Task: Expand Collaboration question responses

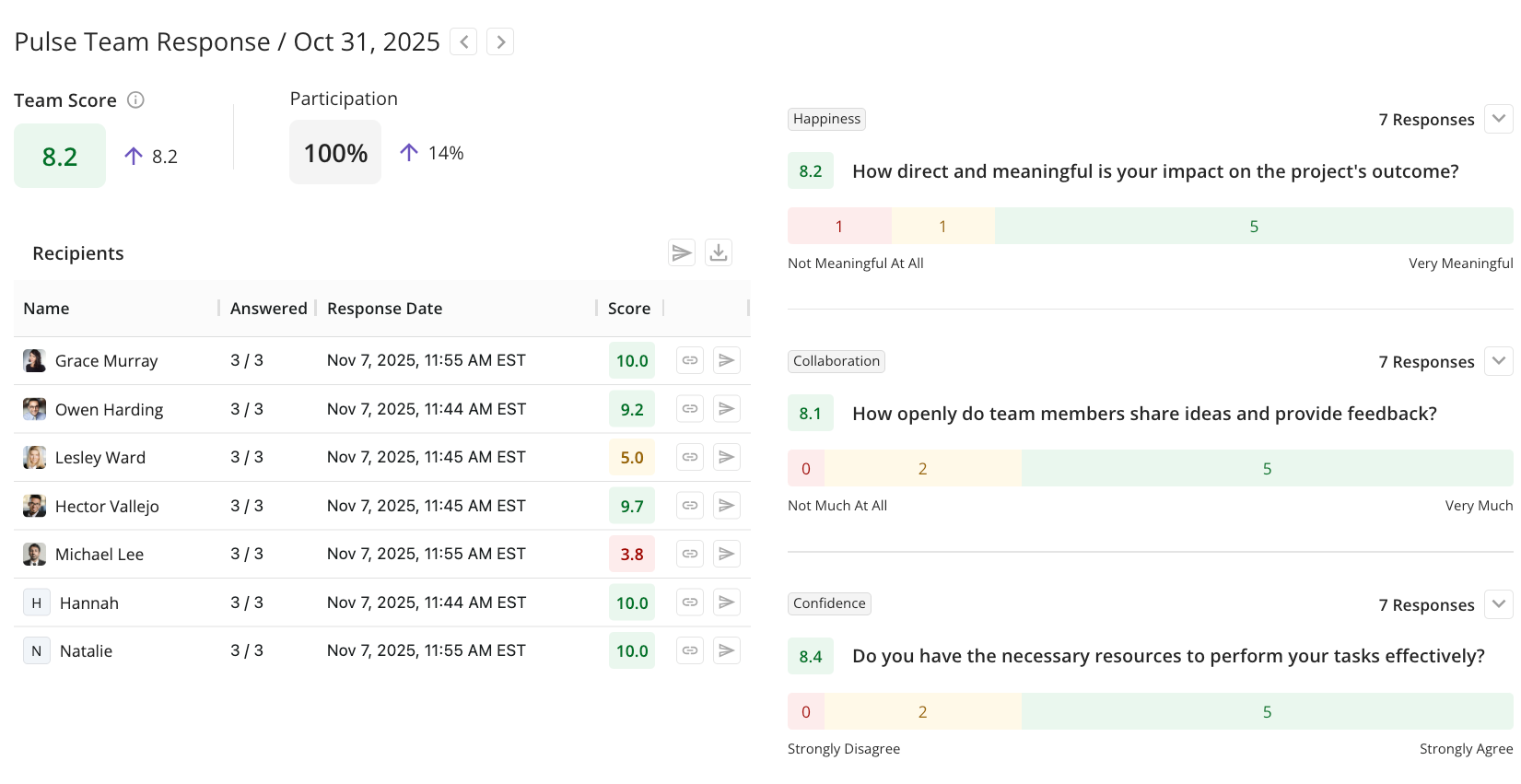Action: (1499, 361)
